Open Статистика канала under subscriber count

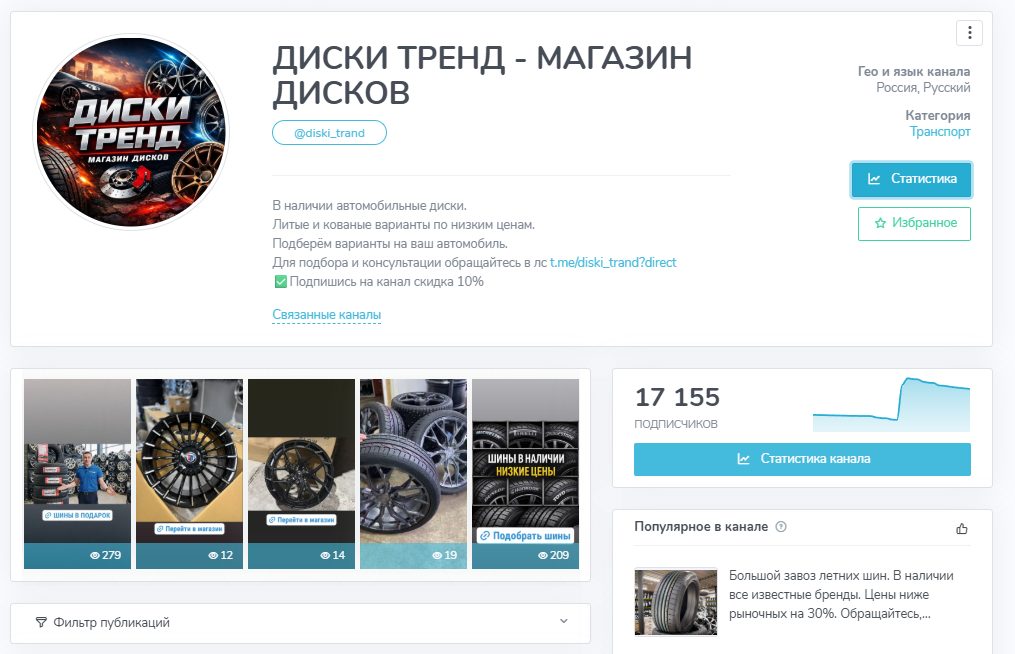tap(802, 459)
